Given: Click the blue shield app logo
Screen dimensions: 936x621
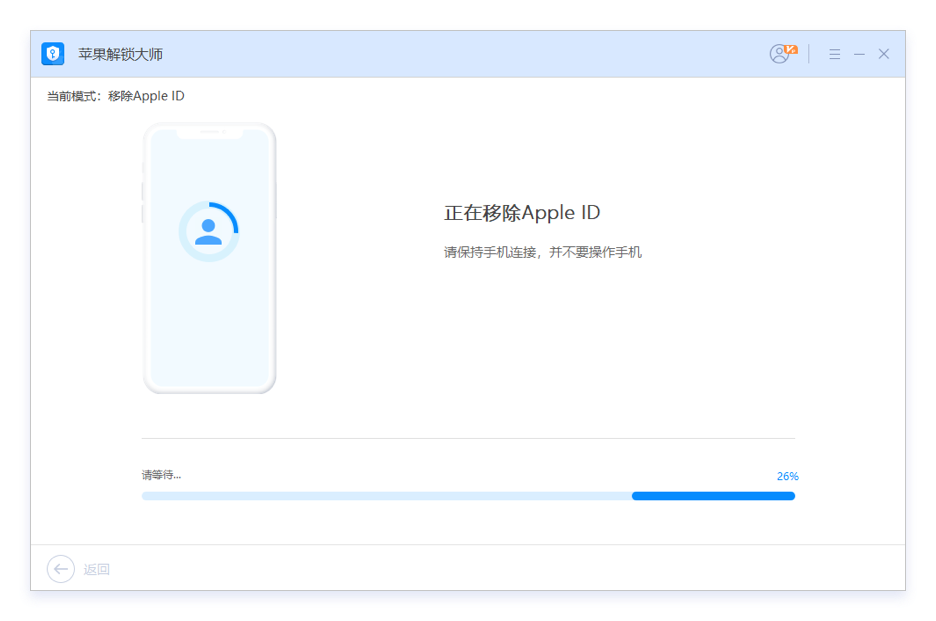Looking at the screenshot, I should click(x=53, y=54).
